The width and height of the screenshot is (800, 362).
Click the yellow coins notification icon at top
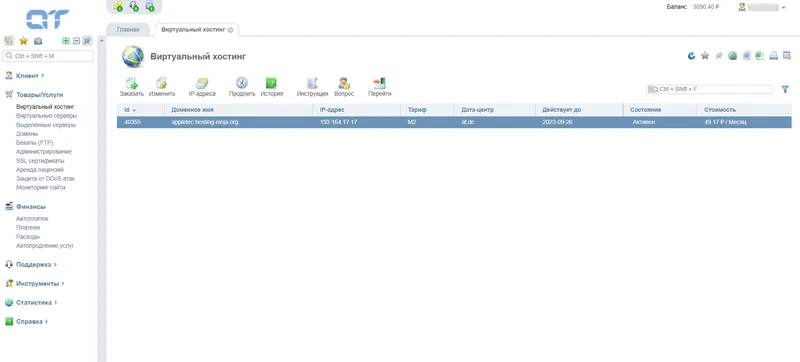(x=118, y=6)
